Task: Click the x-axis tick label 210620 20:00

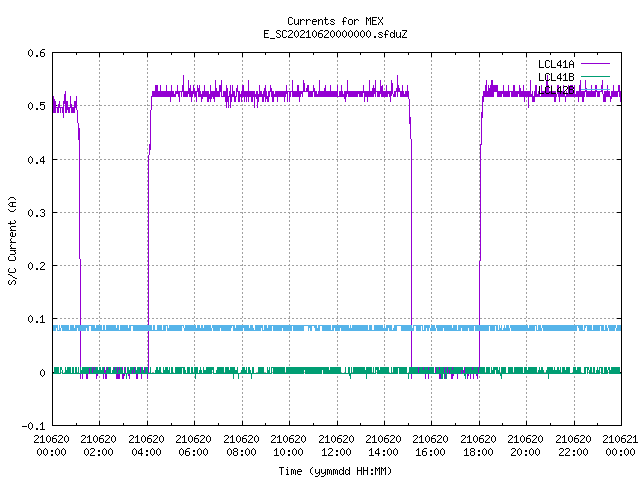Action: click(x=525, y=446)
